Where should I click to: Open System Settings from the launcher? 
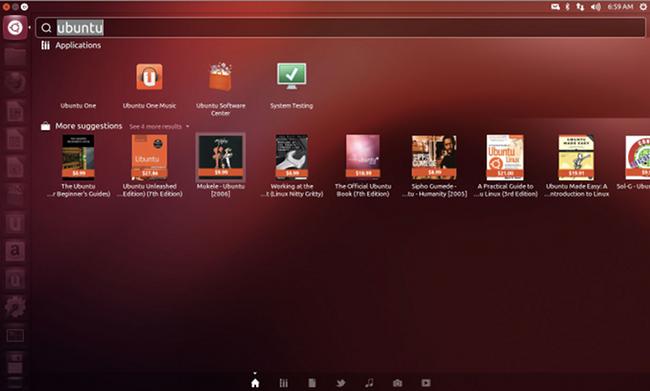click(x=15, y=307)
